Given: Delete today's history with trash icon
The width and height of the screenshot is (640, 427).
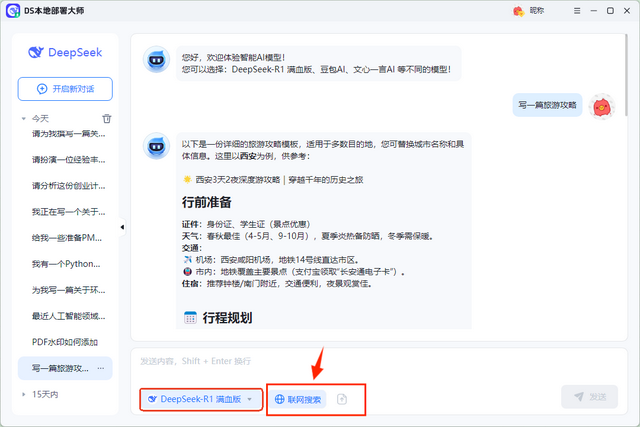Looking at the screenshot, I should point(107,118).
